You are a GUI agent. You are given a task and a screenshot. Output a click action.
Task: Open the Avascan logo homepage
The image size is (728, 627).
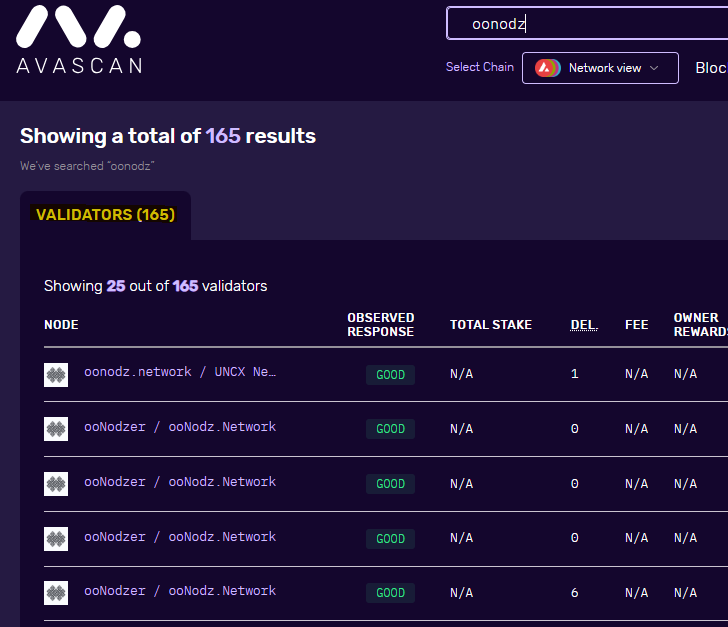[x=79, y=39]
